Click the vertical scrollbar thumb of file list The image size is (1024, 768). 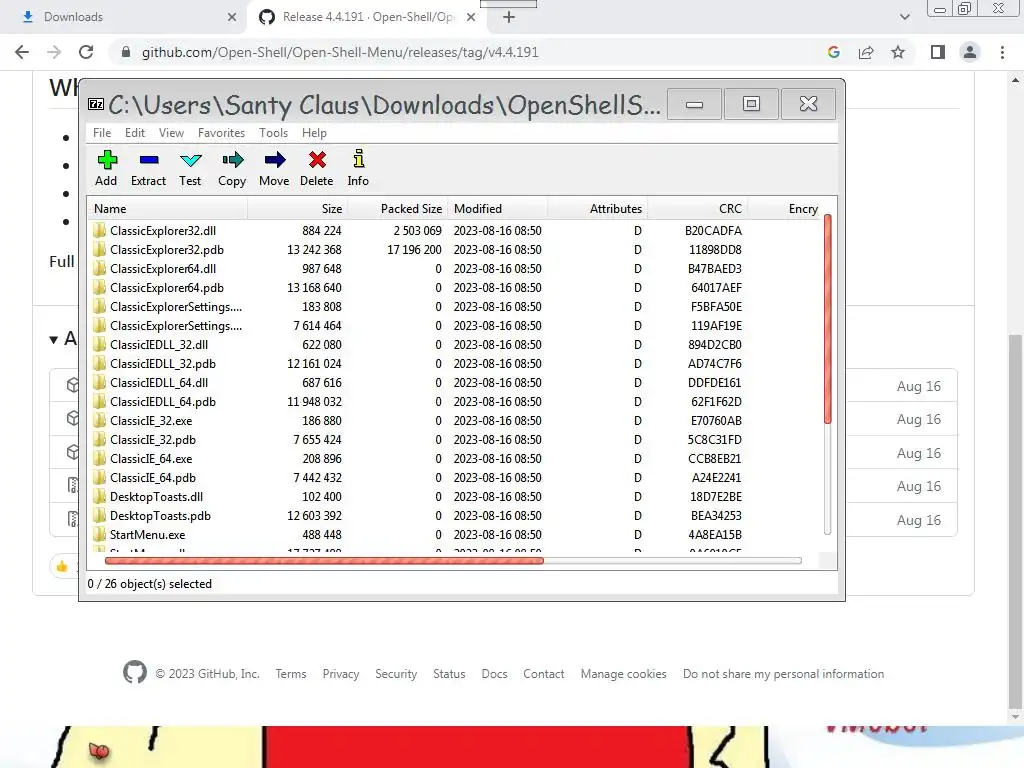click(x=827, y=319)
